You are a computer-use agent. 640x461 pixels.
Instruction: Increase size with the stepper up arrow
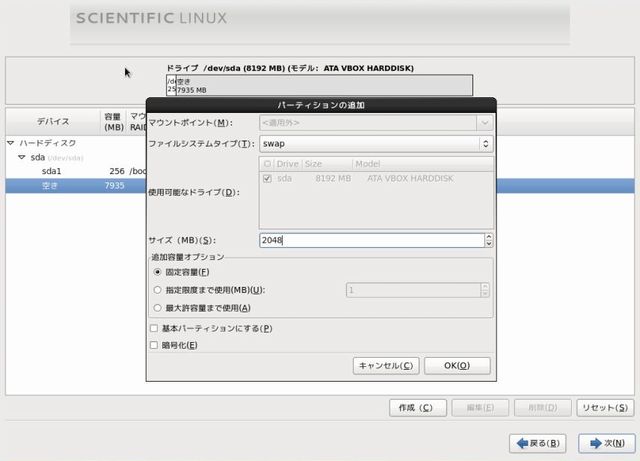tap(488, 236)
